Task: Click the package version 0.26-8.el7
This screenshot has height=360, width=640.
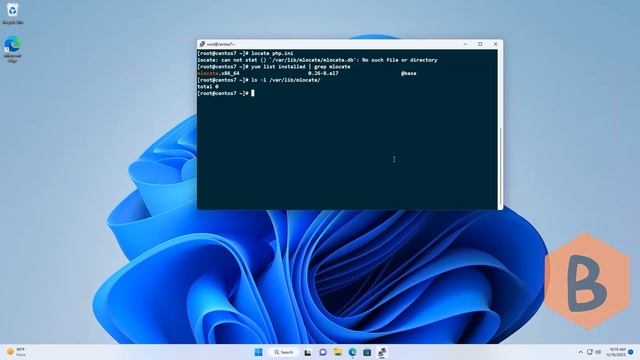Action: pos(323,73)
